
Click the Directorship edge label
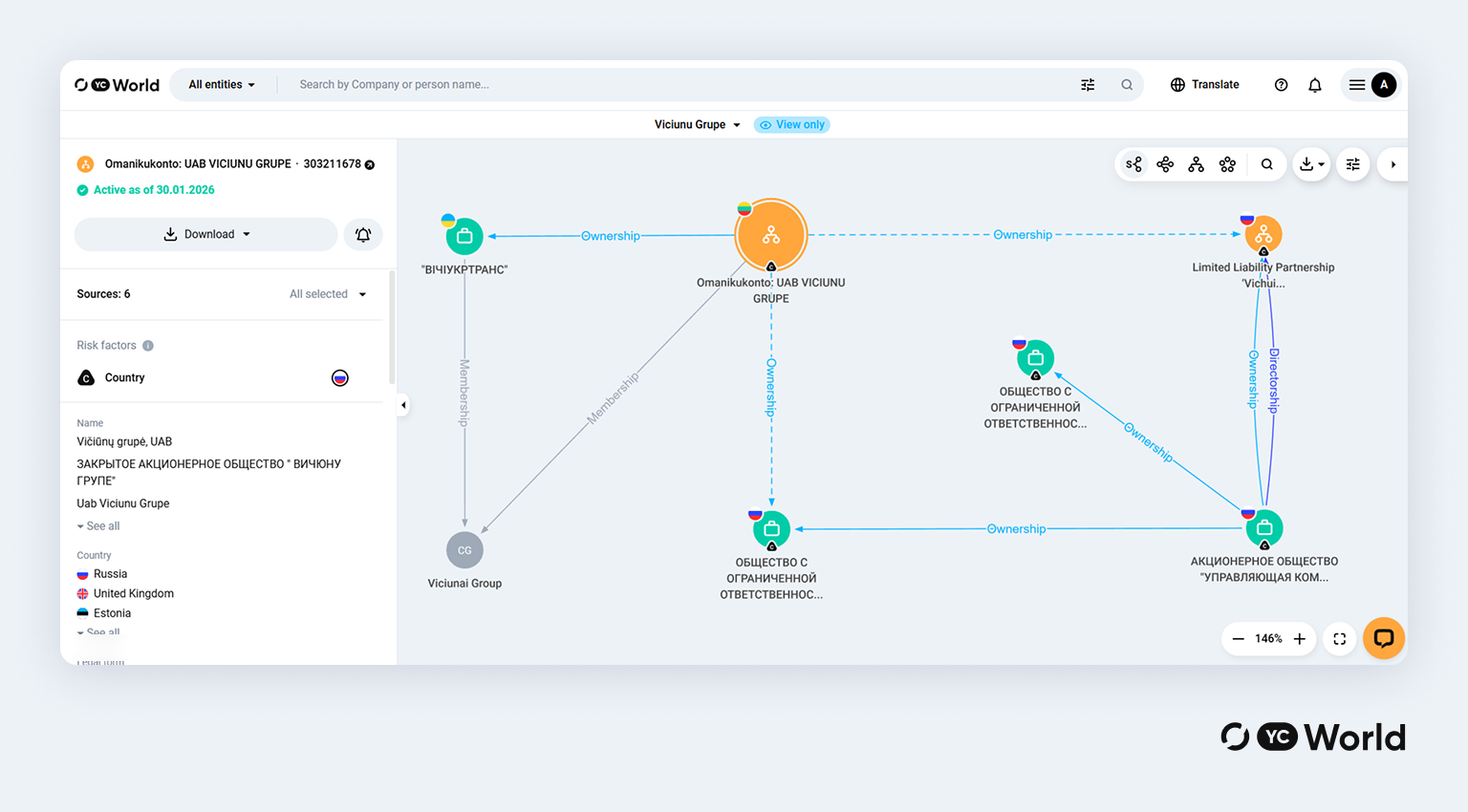[x=1274, y=380]
